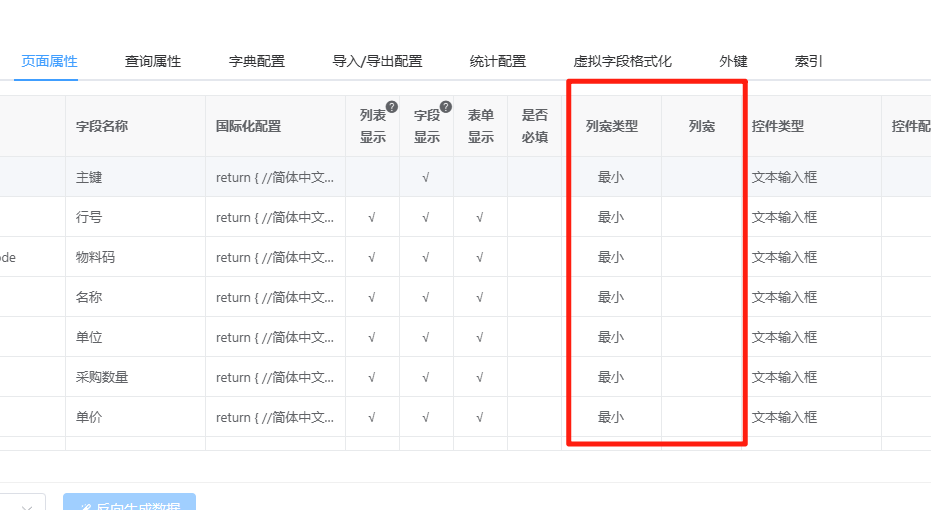
Task: Toggle 字段显示 check for 主键 row
Action: click(x=426, y=178)
